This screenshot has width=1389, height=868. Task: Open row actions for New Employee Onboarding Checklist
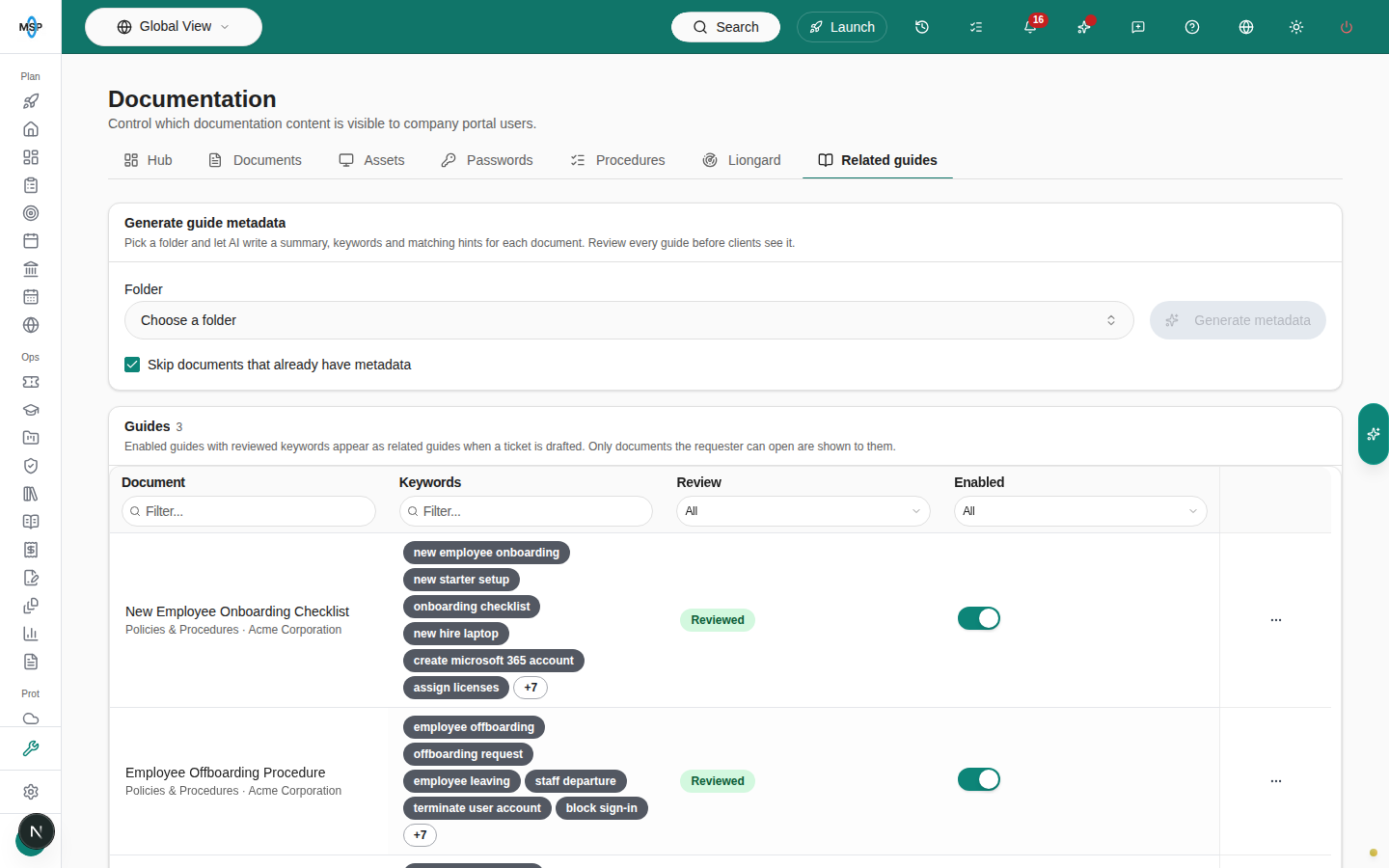[1276, 620]
